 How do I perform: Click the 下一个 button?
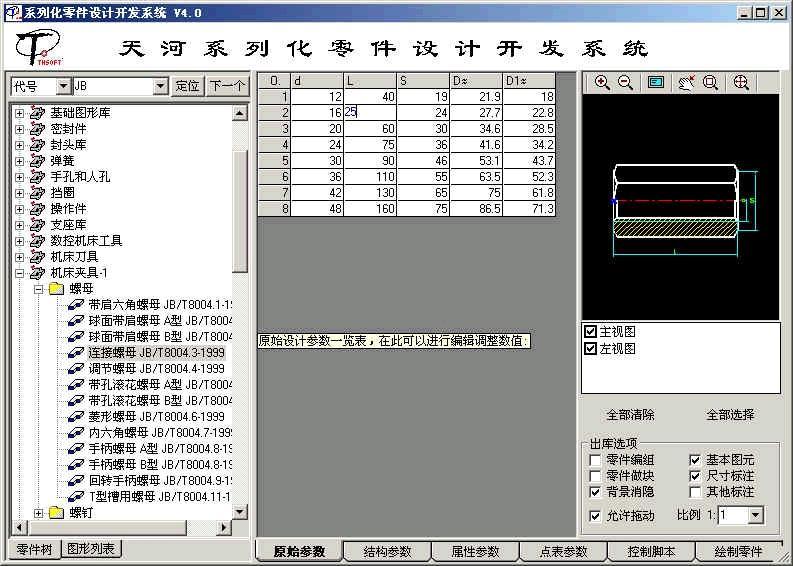pos(227,86)
